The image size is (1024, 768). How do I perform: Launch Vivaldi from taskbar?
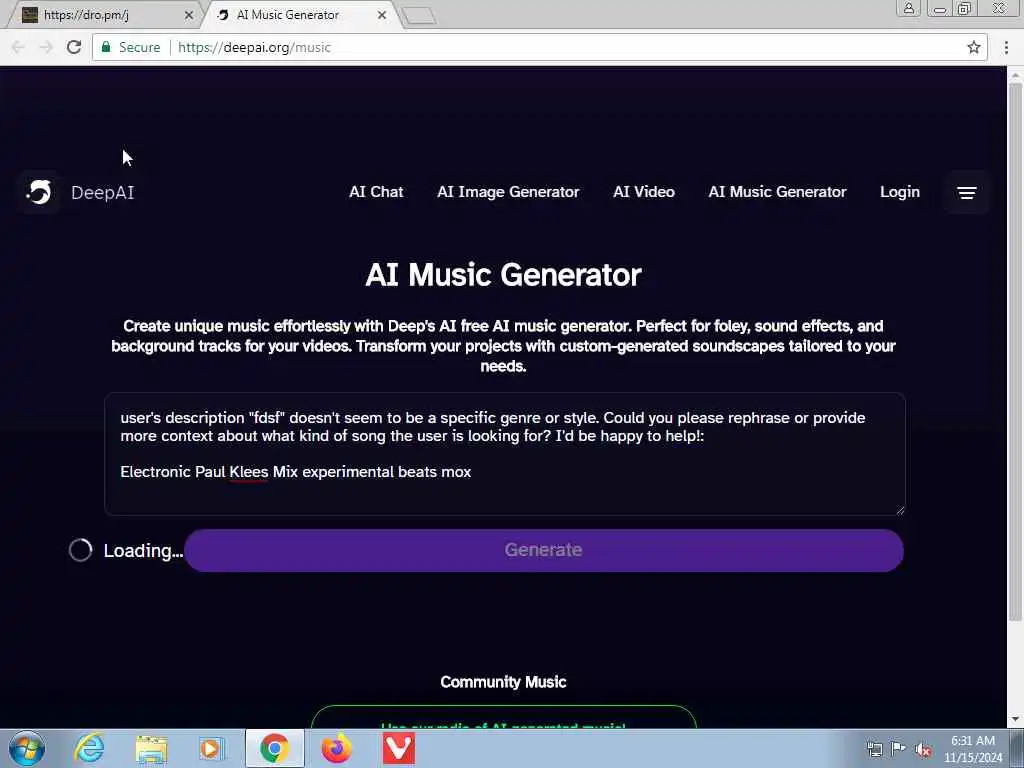click(398, 748)
